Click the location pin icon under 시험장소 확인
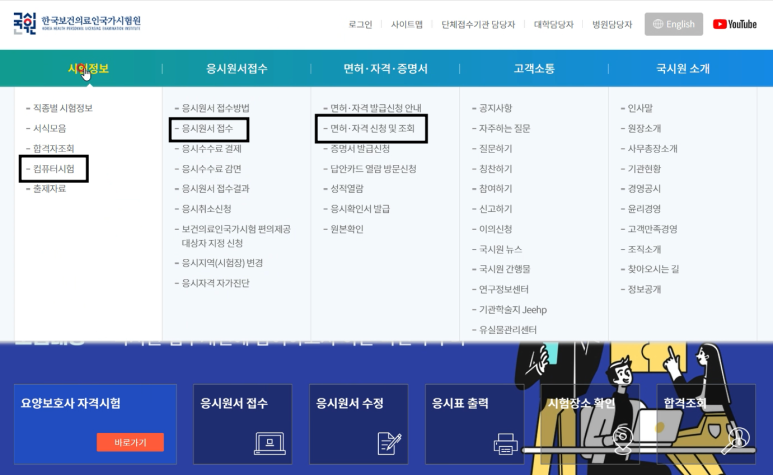 pyautogui.click(x=622, y=438)
